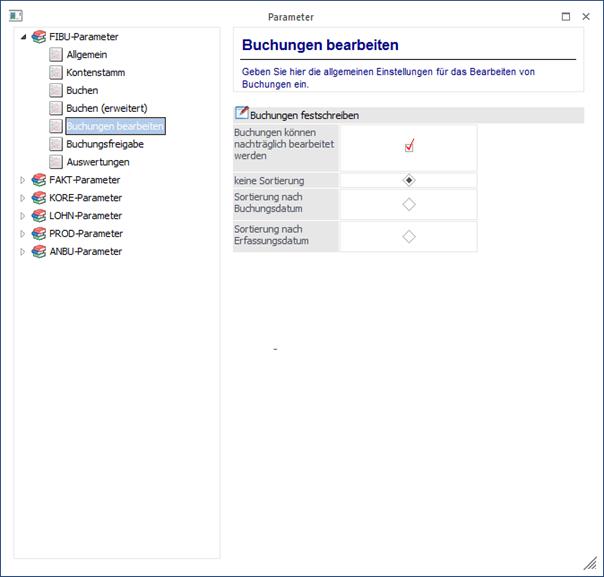Select 'Sortierung nach Buchungsdatum' radio option

pyautogui.click(x=409, y=204)
